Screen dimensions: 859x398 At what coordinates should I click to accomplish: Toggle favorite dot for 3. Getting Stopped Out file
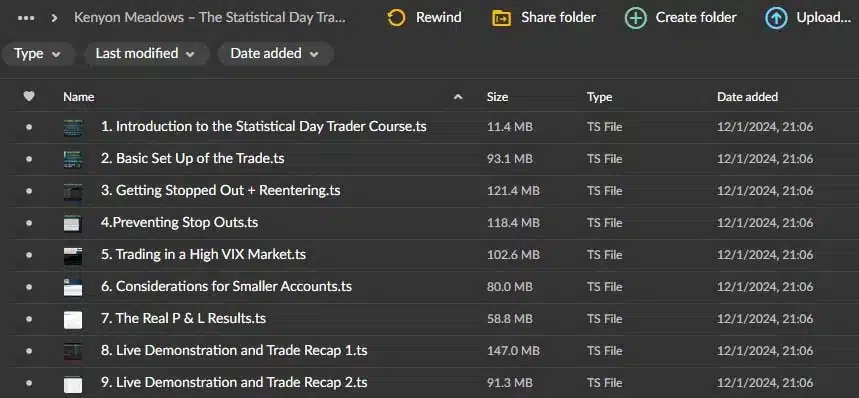(x=29, y=191)
